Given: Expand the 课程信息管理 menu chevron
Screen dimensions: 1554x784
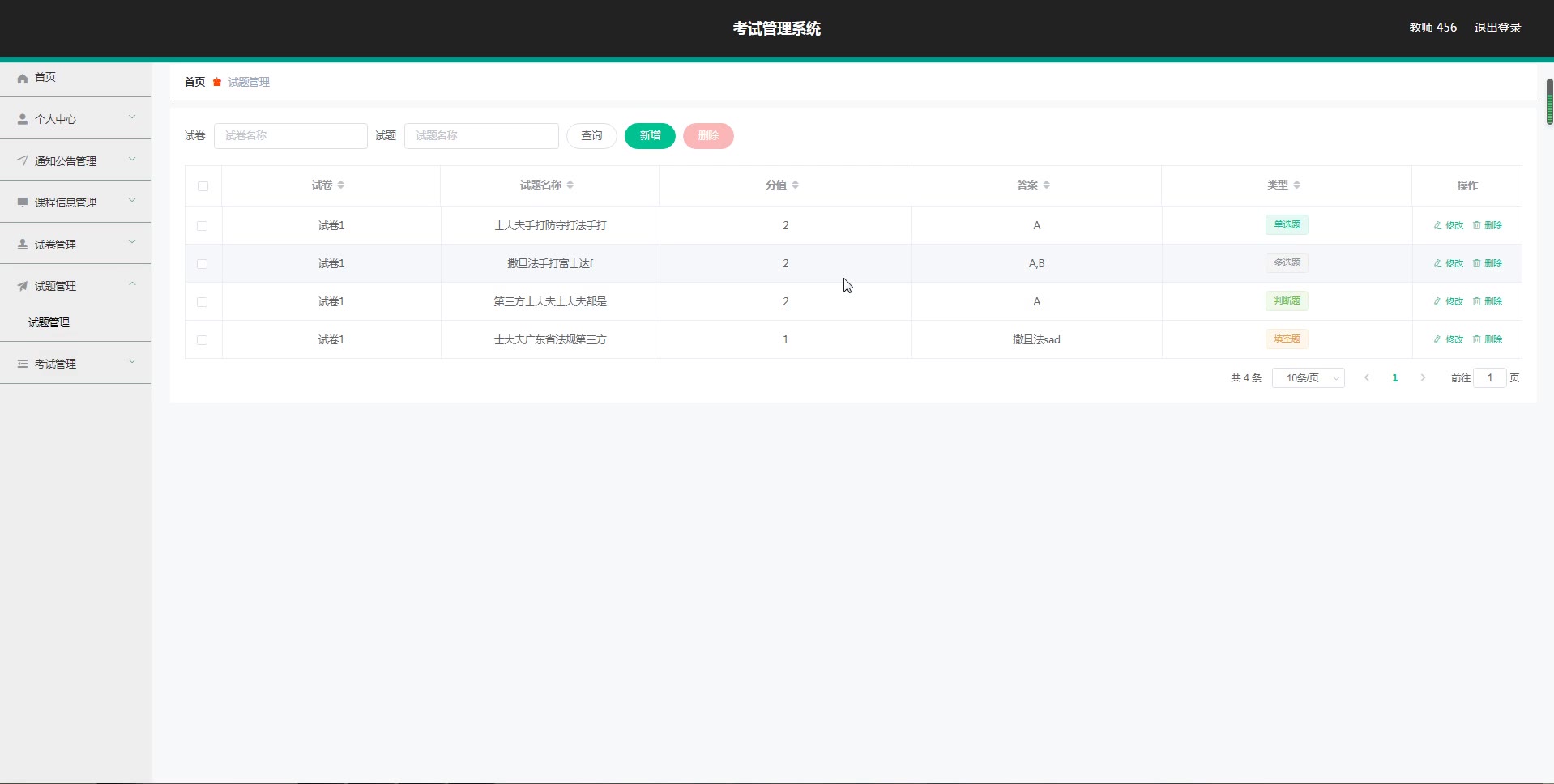Looking at the screenshot, I should coord(132,201).
